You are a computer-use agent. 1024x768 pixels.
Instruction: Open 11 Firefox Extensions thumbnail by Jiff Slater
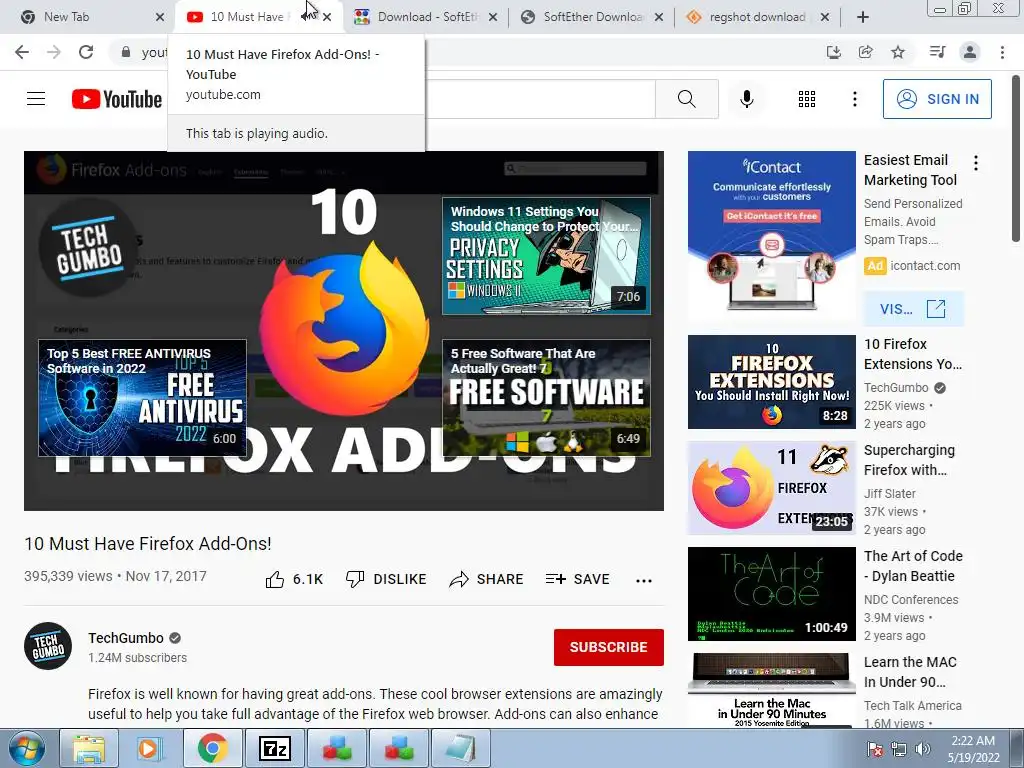click(x=771, y=488)
